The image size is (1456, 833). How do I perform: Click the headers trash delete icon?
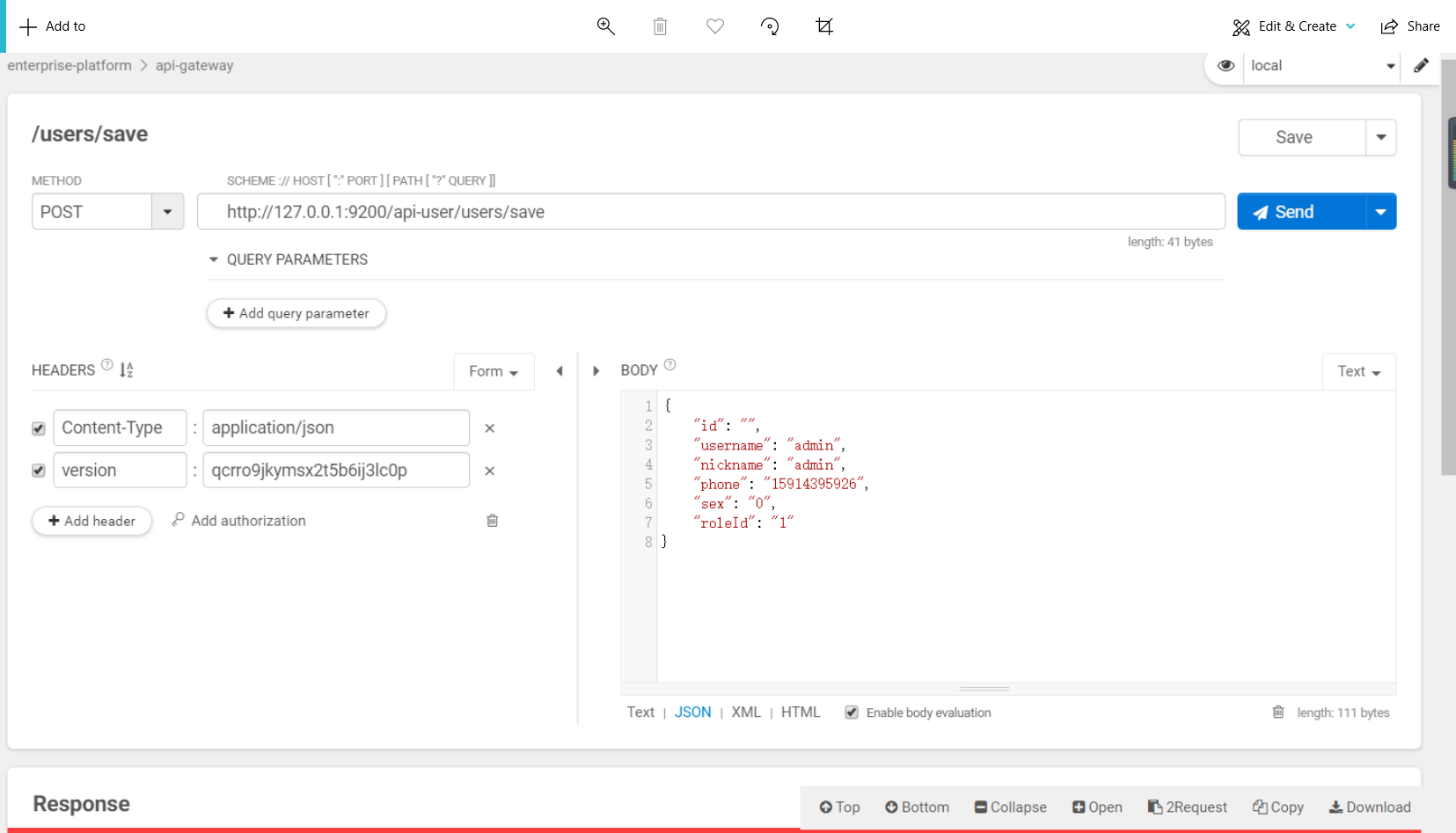tap(493, 521)
